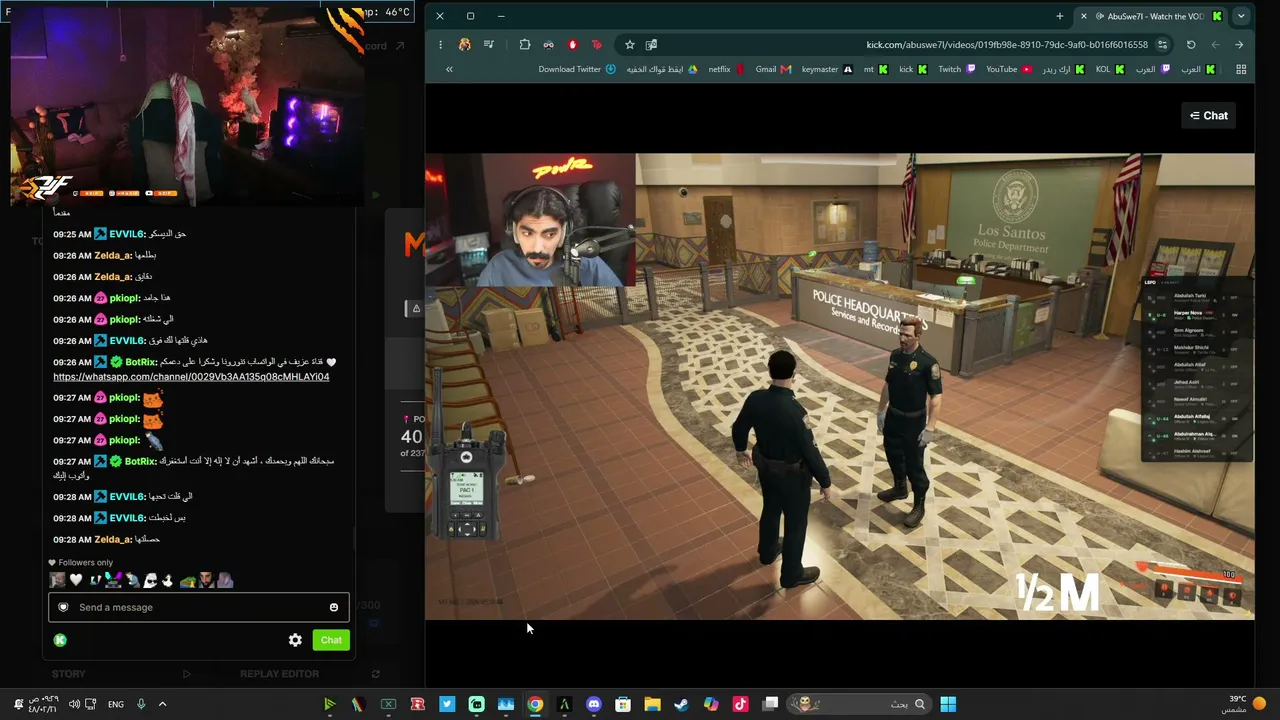This screenshot has height=720, width=1280.
Task: Select the duck emote in quick emotes
Action: [167, 580]
